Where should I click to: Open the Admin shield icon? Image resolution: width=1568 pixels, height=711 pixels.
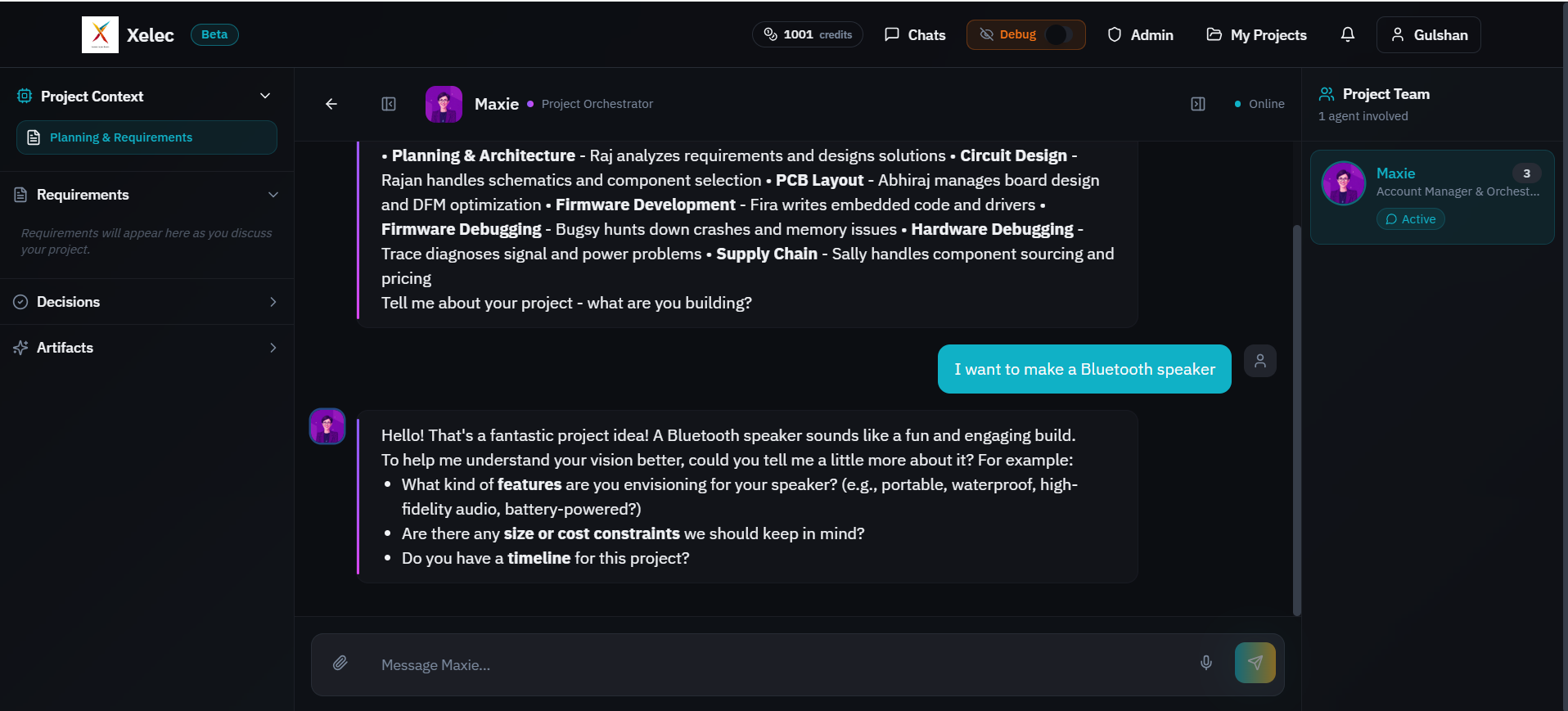pos(1114,34)
